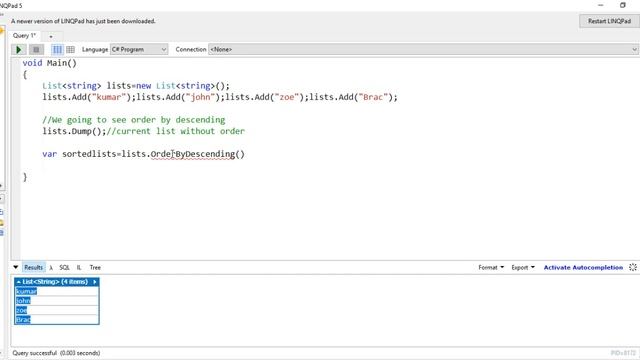Viewport: 640px width, 360px height.
Task: Select the 'zoe' result row
Action: (57, 310)
